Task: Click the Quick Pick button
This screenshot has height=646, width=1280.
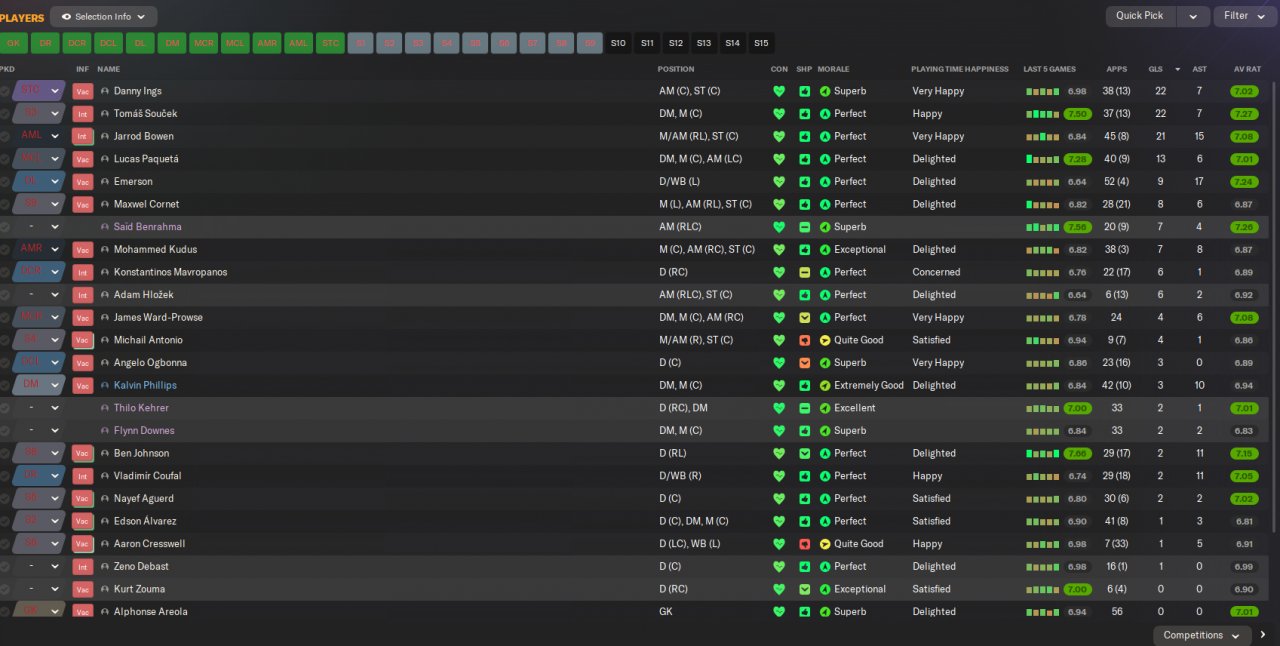Action: pyautogui.click(x=1140, y=16)
